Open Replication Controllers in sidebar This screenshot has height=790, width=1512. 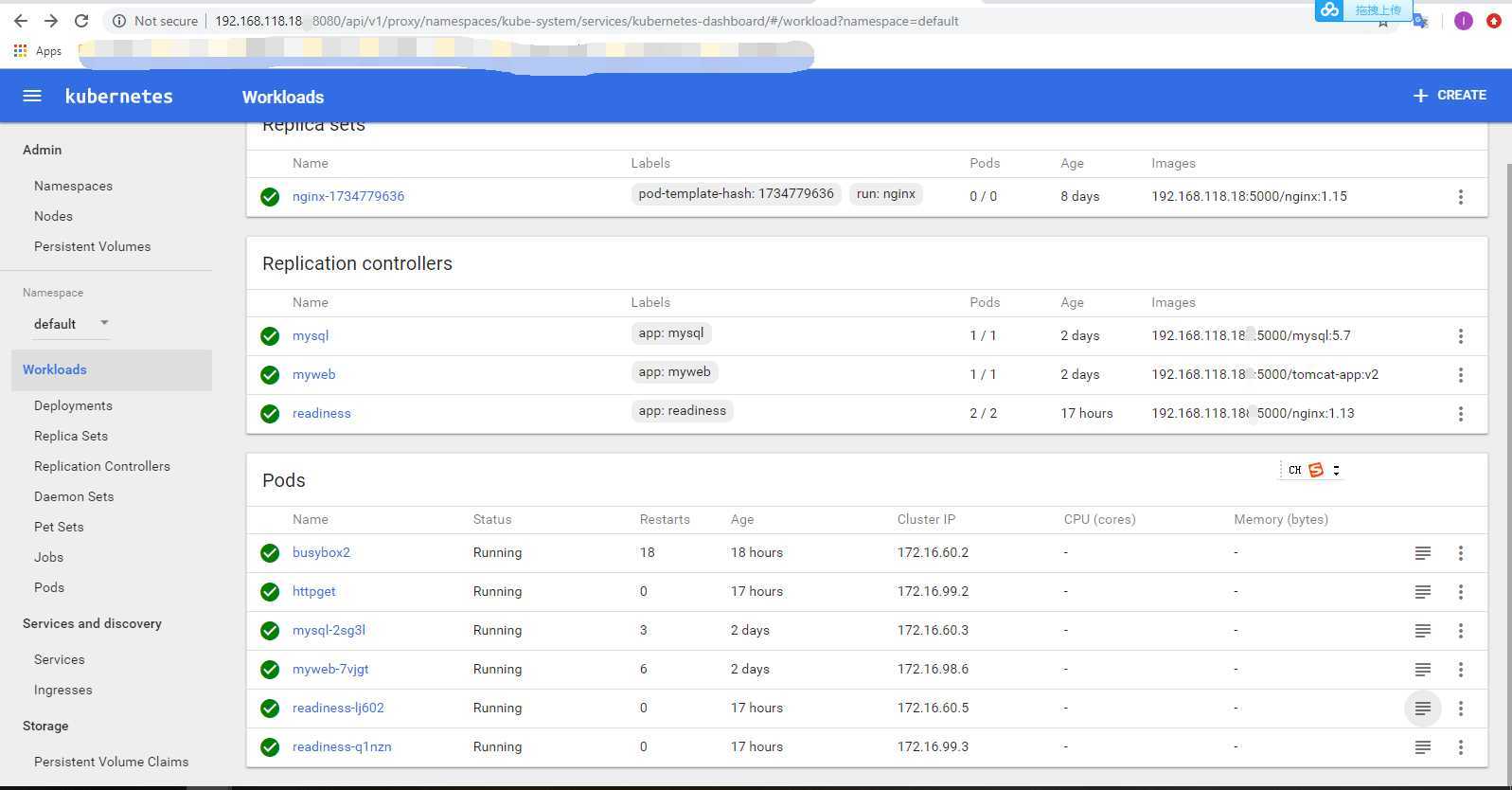click(x=102, y=466)
